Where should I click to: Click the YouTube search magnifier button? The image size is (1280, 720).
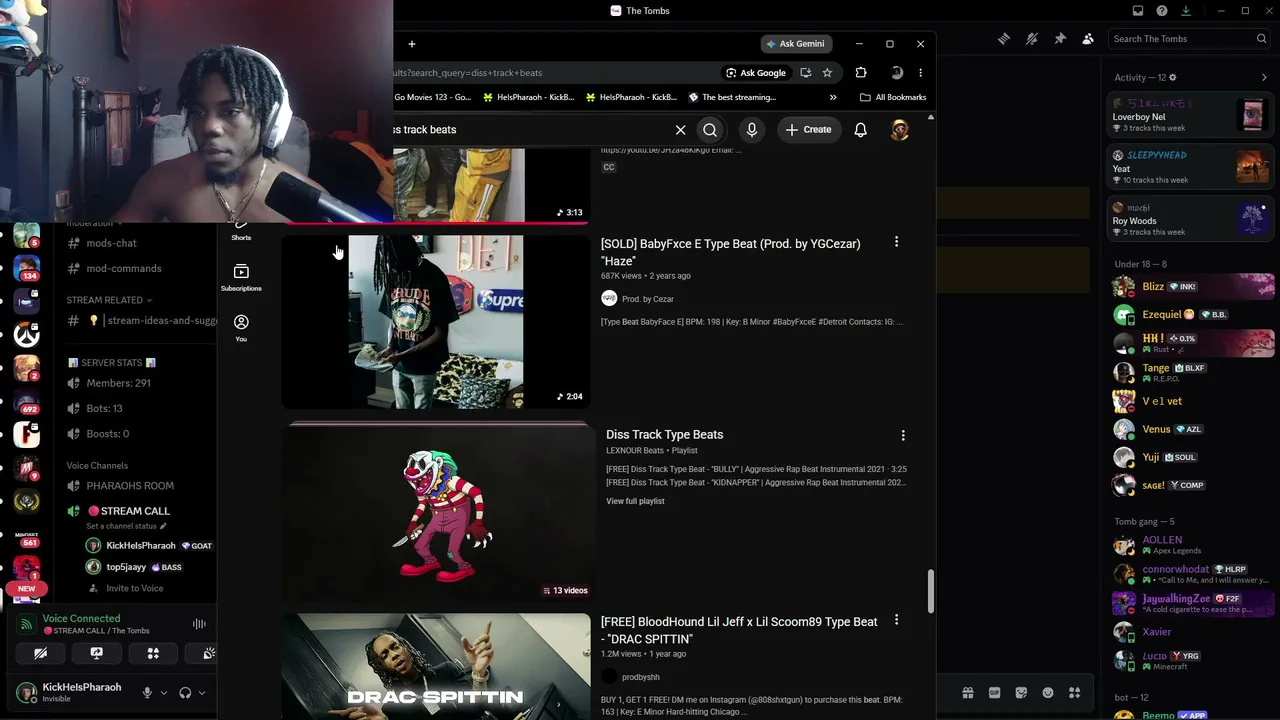tap(710, 130)
